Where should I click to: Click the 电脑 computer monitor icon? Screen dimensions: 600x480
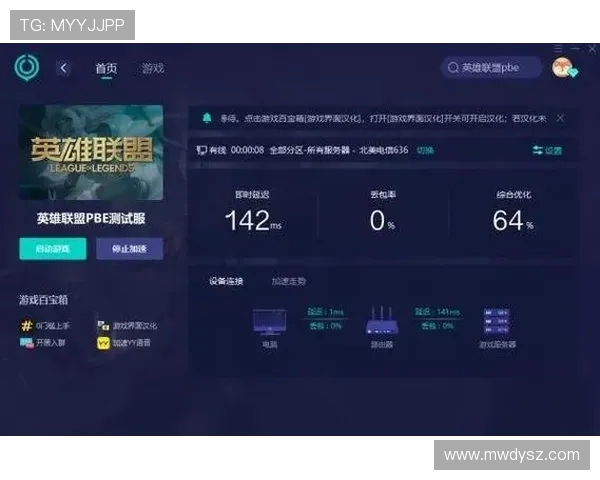pos(269,323)
